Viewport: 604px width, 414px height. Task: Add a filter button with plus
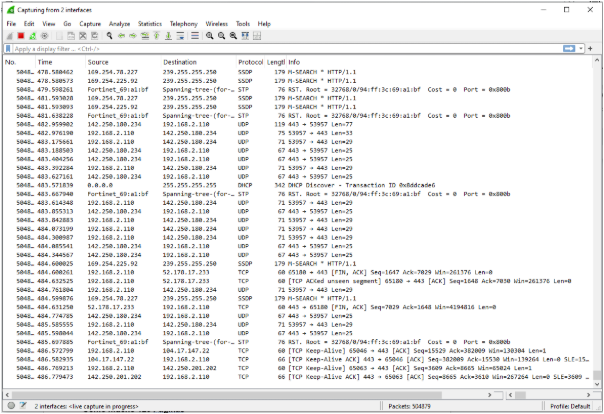click(590, 48)
